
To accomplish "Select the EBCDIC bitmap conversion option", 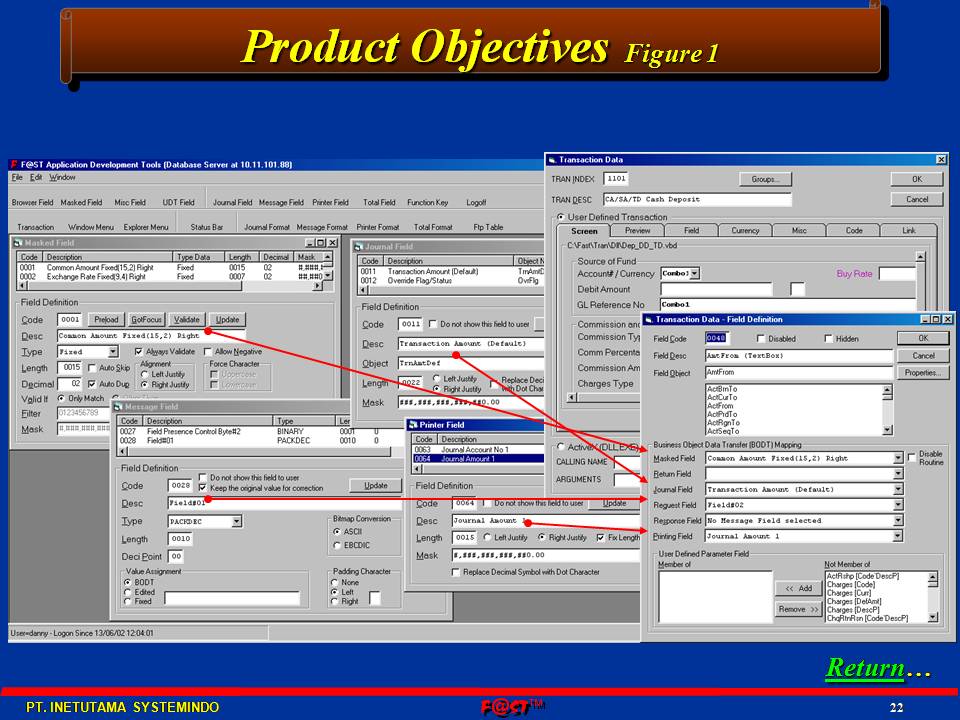I will point(335,545).
